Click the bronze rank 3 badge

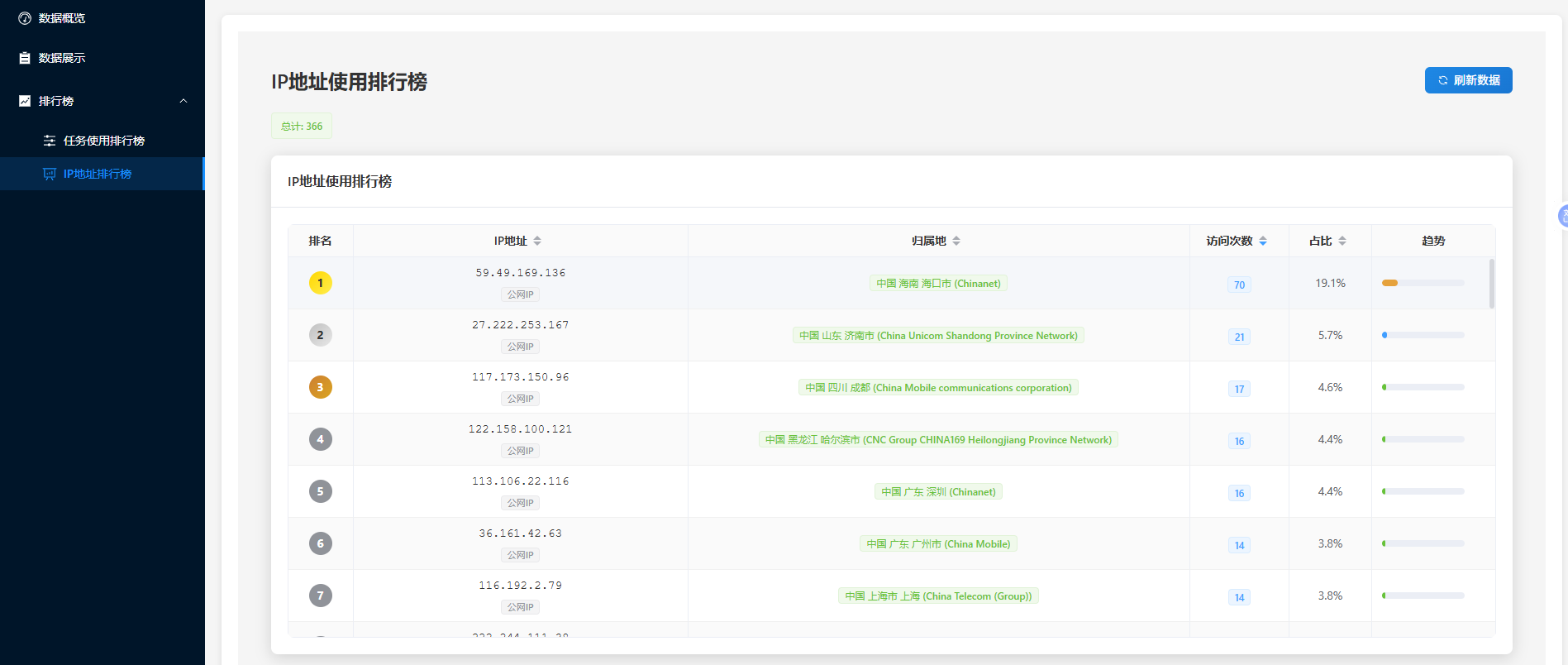(x=321, y=387)
